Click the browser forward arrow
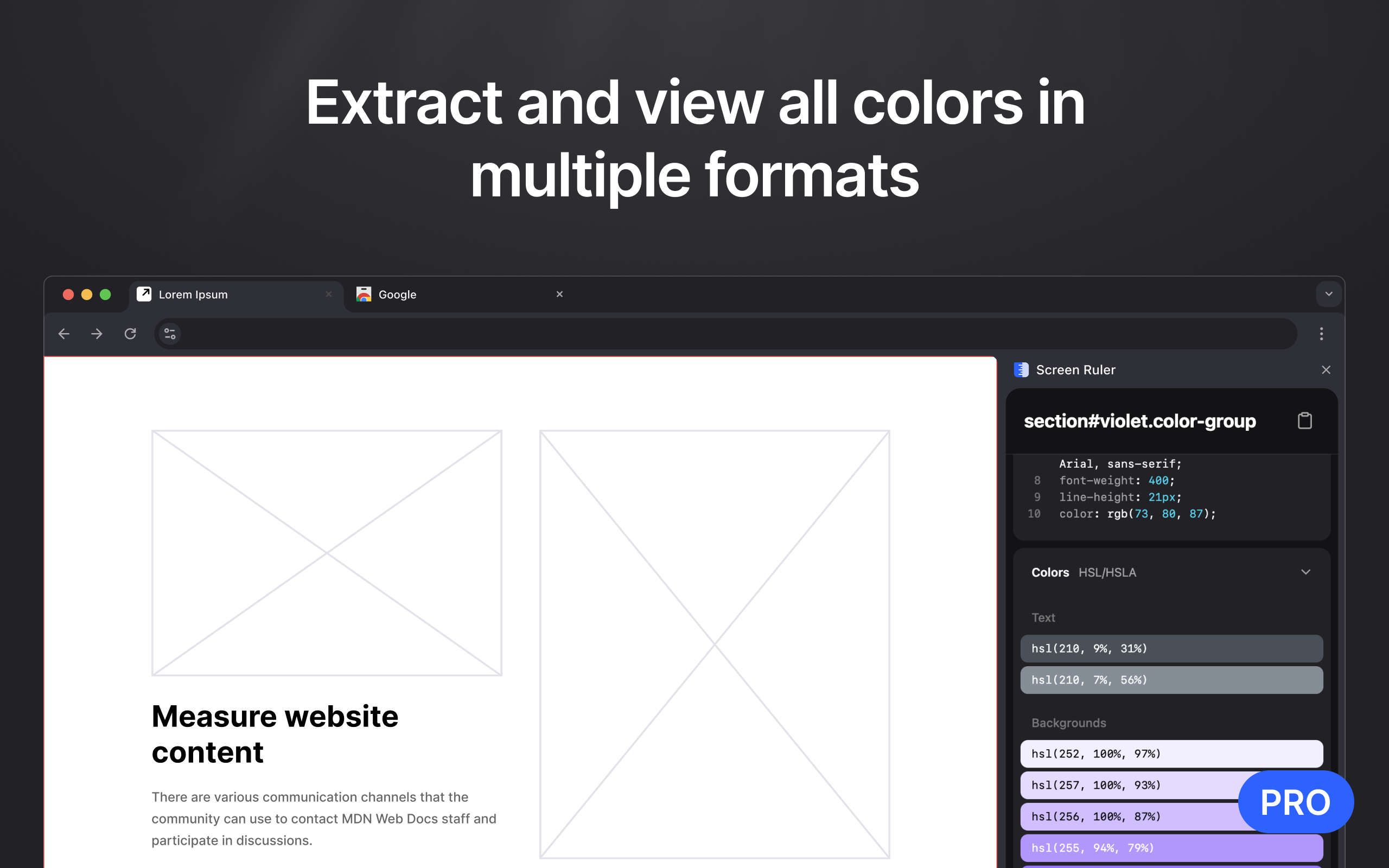Screen dimensions: 1389x868 point(97,334)
